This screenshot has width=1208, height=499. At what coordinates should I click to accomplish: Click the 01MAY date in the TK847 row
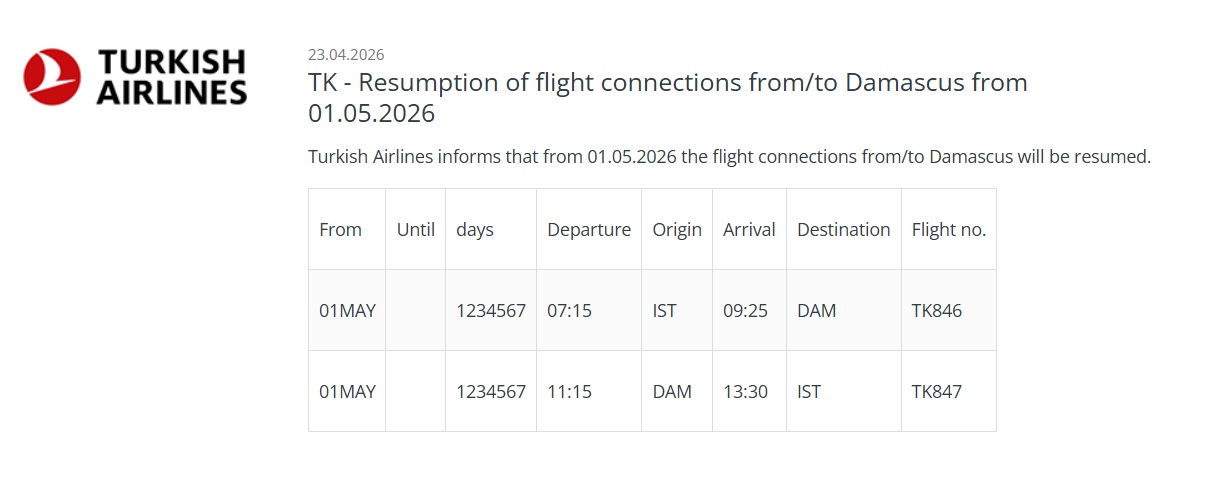pos(347,391)
